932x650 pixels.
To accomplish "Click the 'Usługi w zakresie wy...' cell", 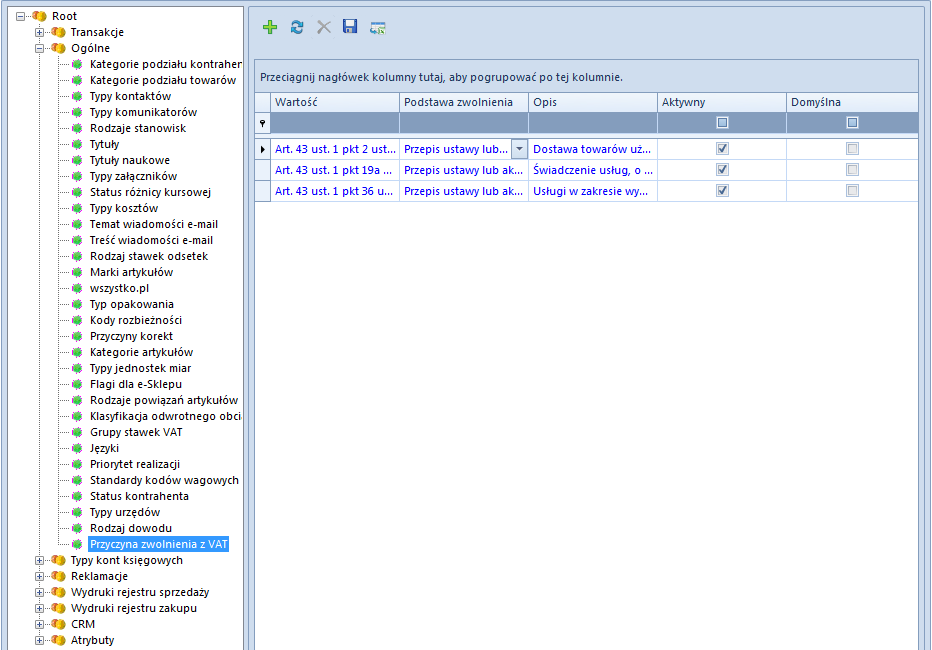I will coord(593,191).
